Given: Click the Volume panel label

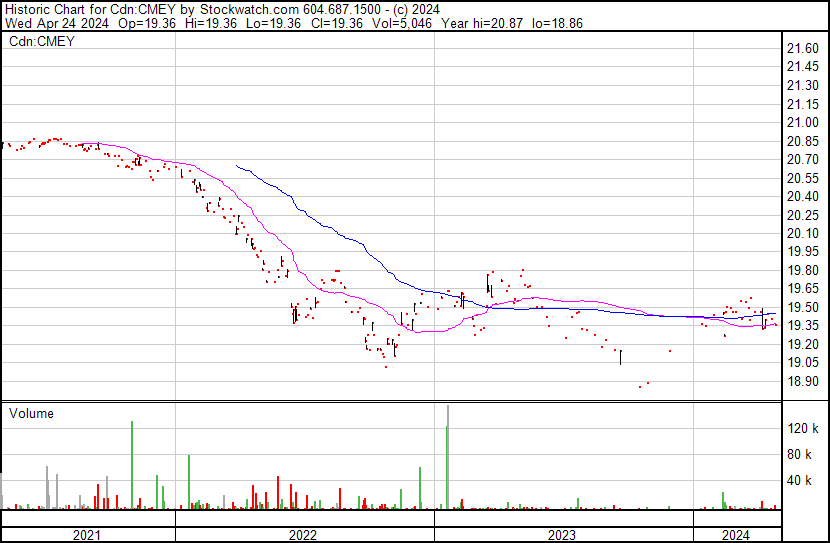Looking at the screenshot, I should tap(31, 414).
